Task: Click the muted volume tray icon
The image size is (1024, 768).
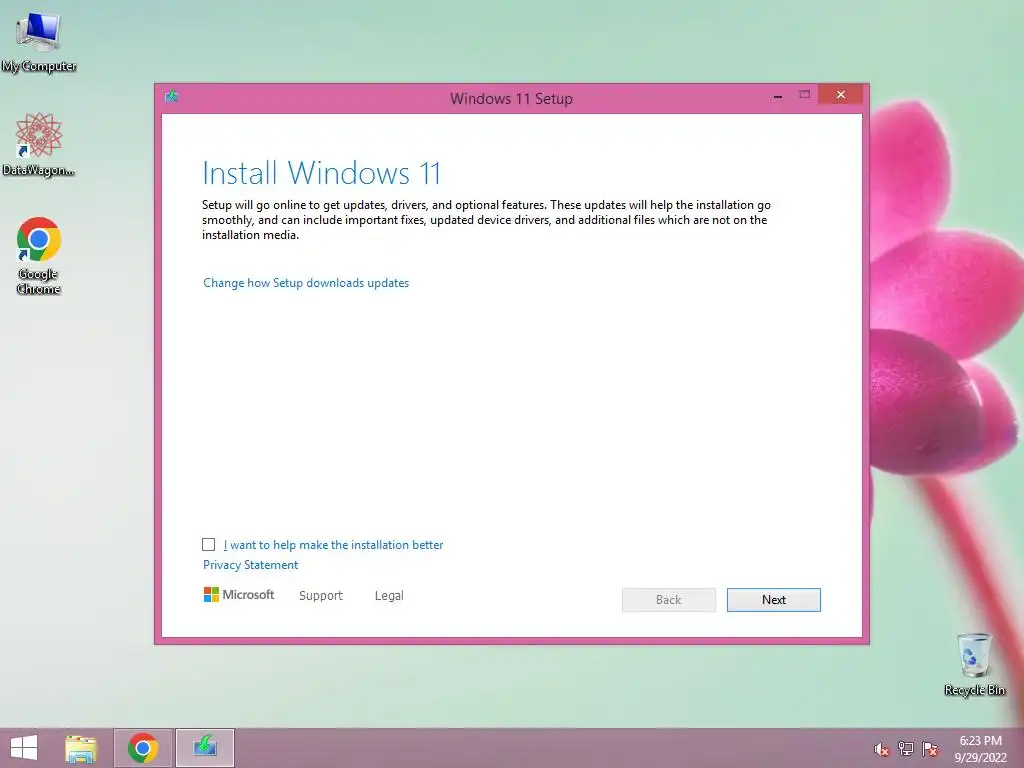Action: (882, 749)
